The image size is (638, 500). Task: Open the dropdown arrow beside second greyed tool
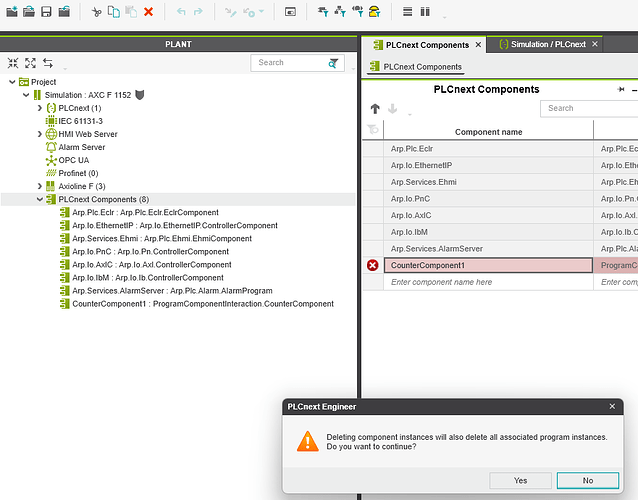[x=262, y=12]
